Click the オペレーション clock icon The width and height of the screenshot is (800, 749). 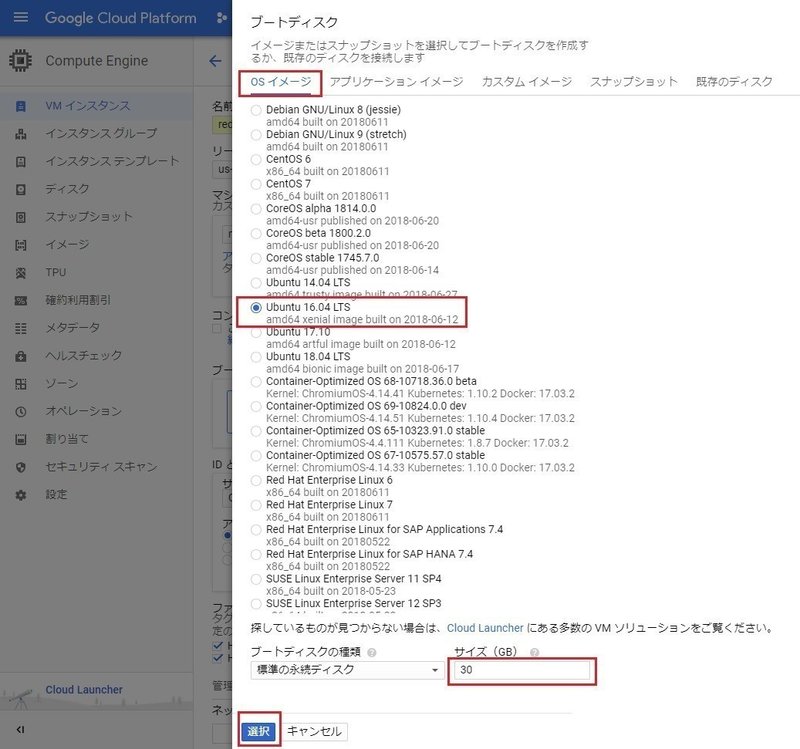(x=21, y=412)
